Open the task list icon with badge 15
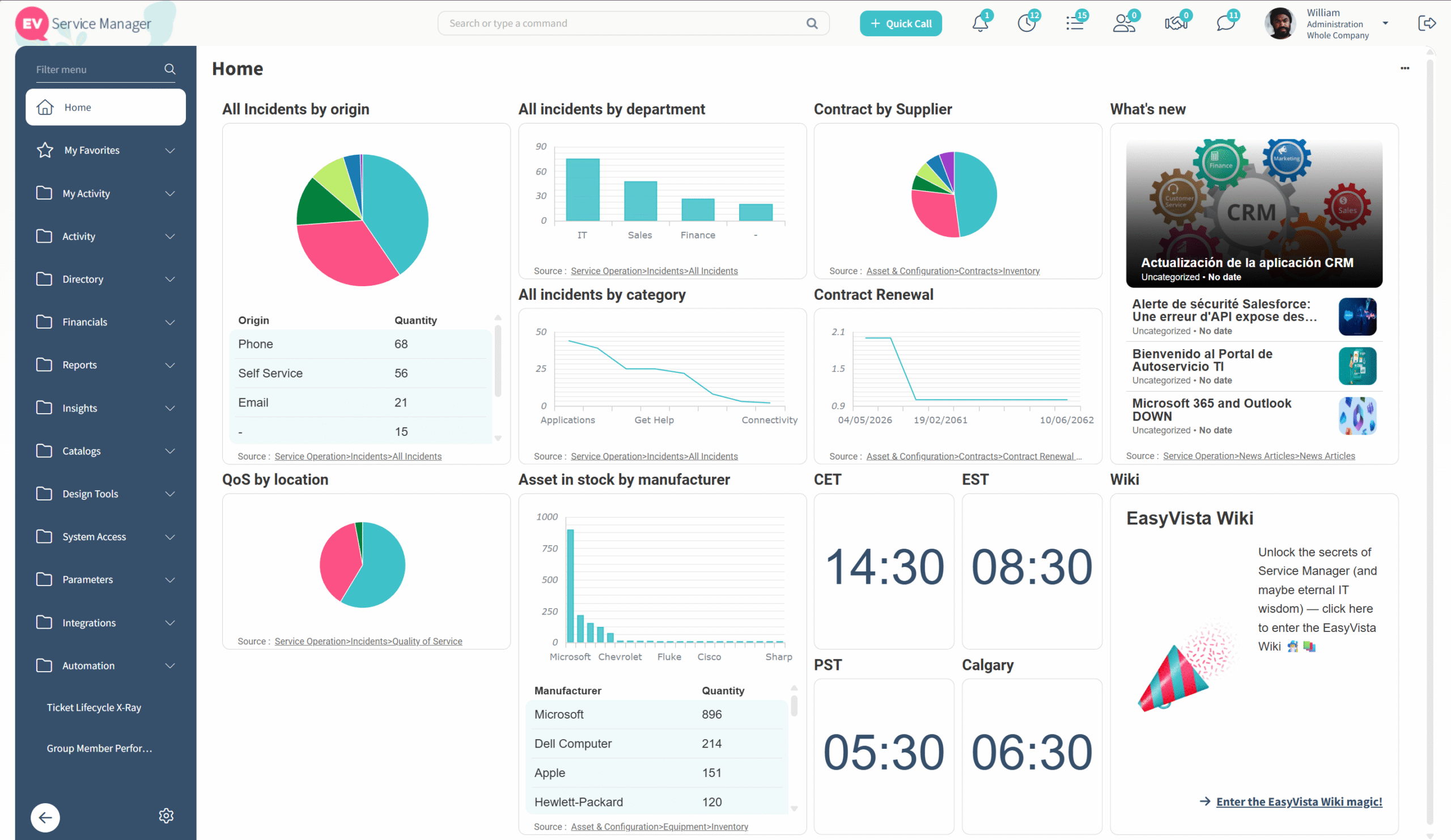Viewport: 1451px width, 840px height. (x=1075, y=24)
